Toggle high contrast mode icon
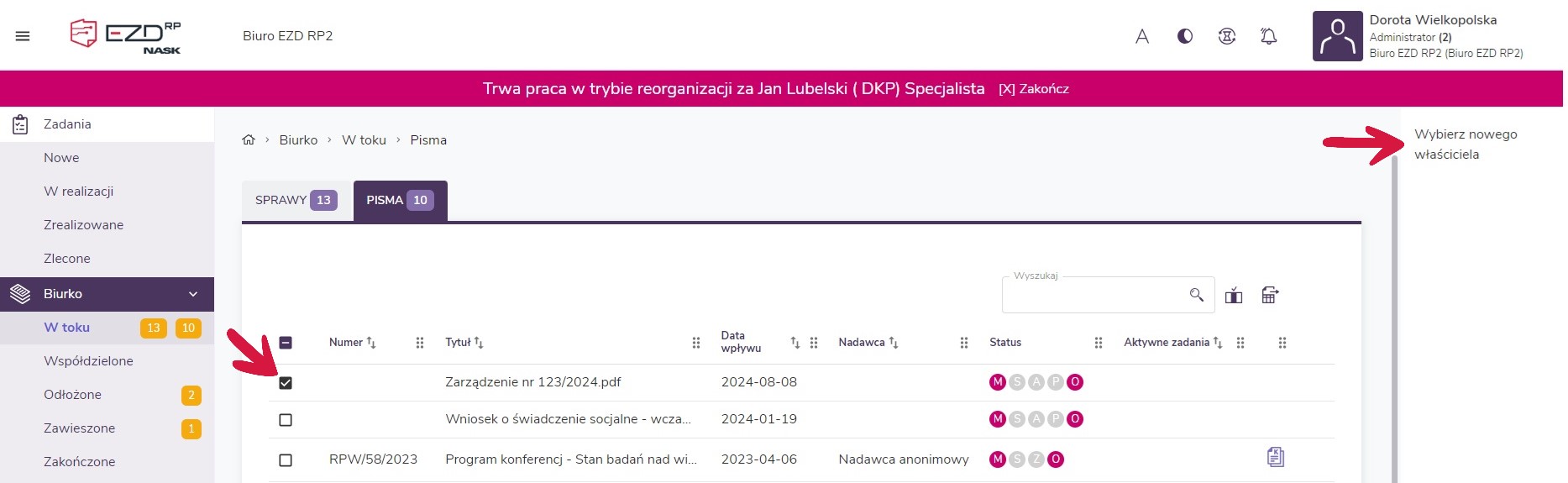The height and width of the screenshot is (483, 1568). [x=1185, y=36]
